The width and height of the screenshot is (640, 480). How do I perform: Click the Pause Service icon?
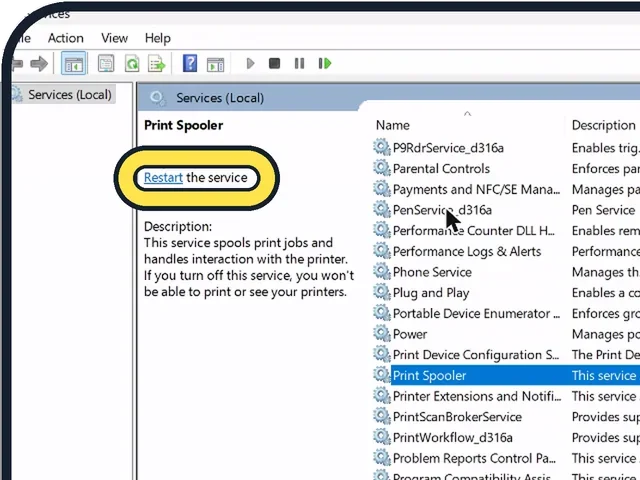coord(299,63)
